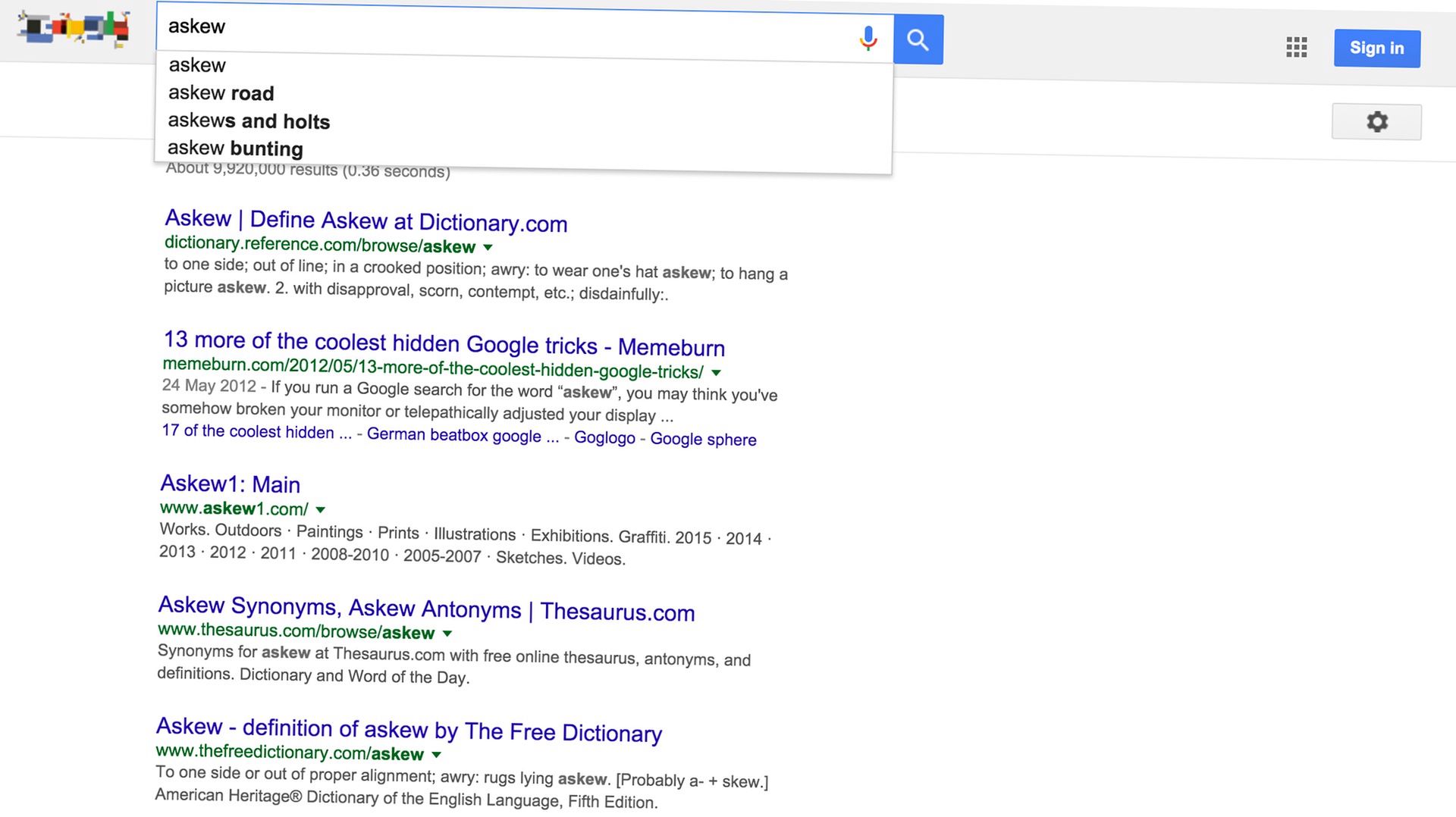Click the Google doodle logo
The width and height of the screenshot is (1456, 817).
(x=74, y=29)
